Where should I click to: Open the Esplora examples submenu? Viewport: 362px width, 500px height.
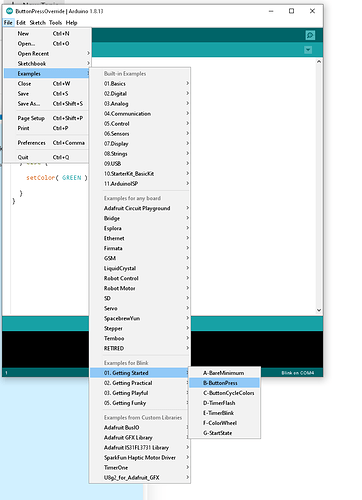tap(140, 228)
